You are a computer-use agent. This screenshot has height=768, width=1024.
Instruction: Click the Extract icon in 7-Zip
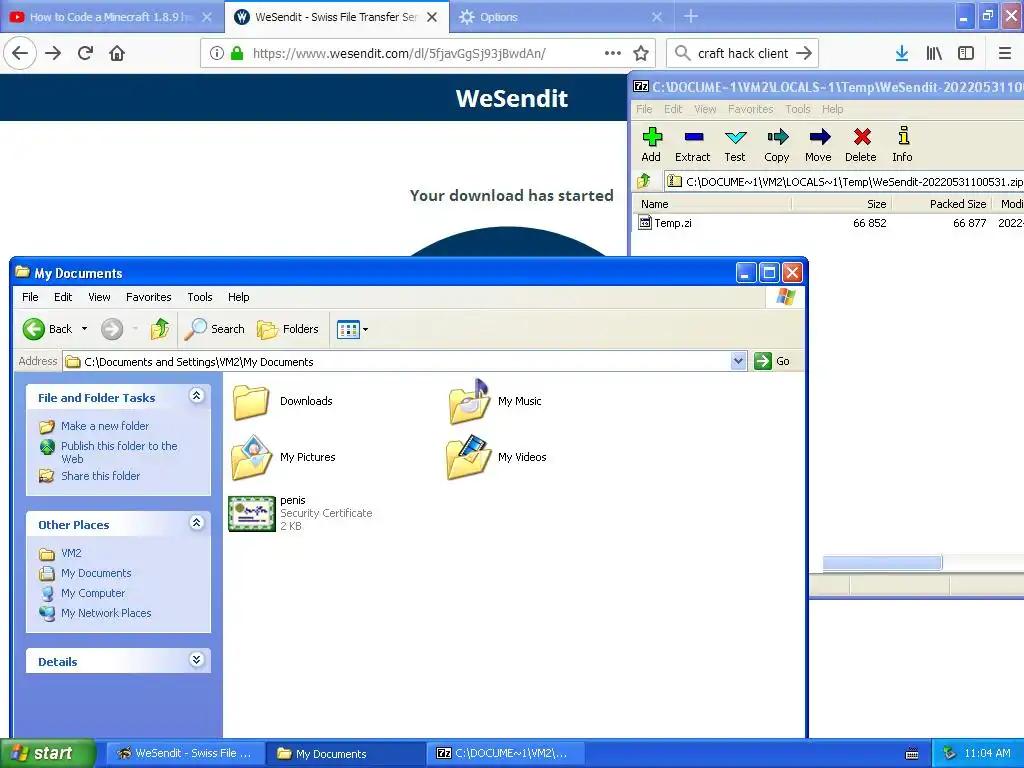[x=692, y=144]
